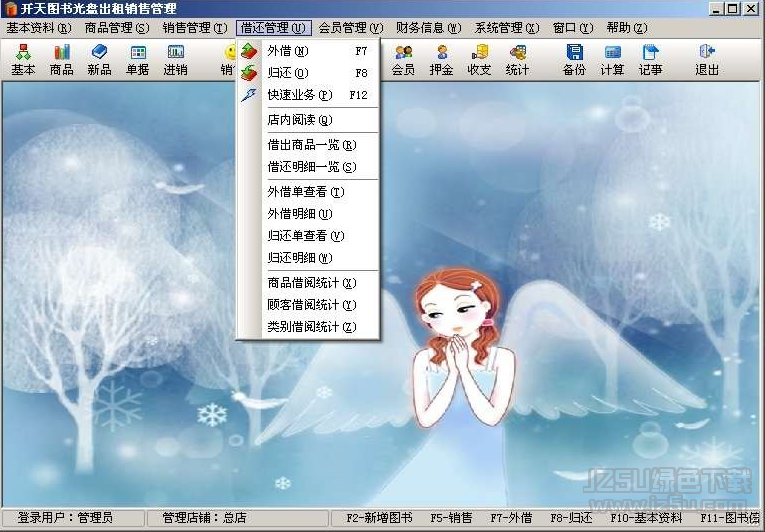The height and width of the screenshot is (532, 765).
Task: Click F7-外借 in status bar
Action: click(511, 517)
